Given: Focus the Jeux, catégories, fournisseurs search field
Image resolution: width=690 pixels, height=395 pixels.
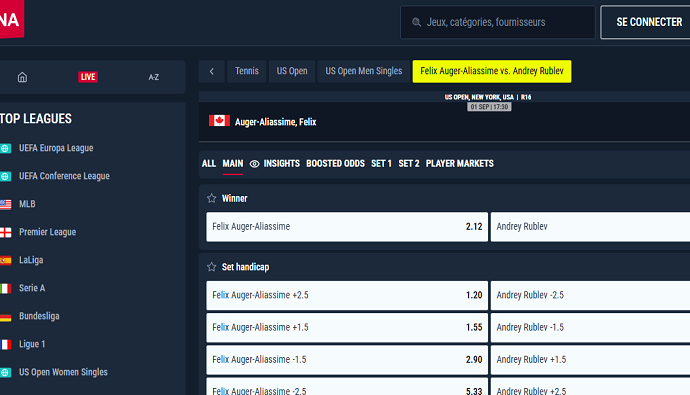Looking at the screenshot, I should pos(498,22).
